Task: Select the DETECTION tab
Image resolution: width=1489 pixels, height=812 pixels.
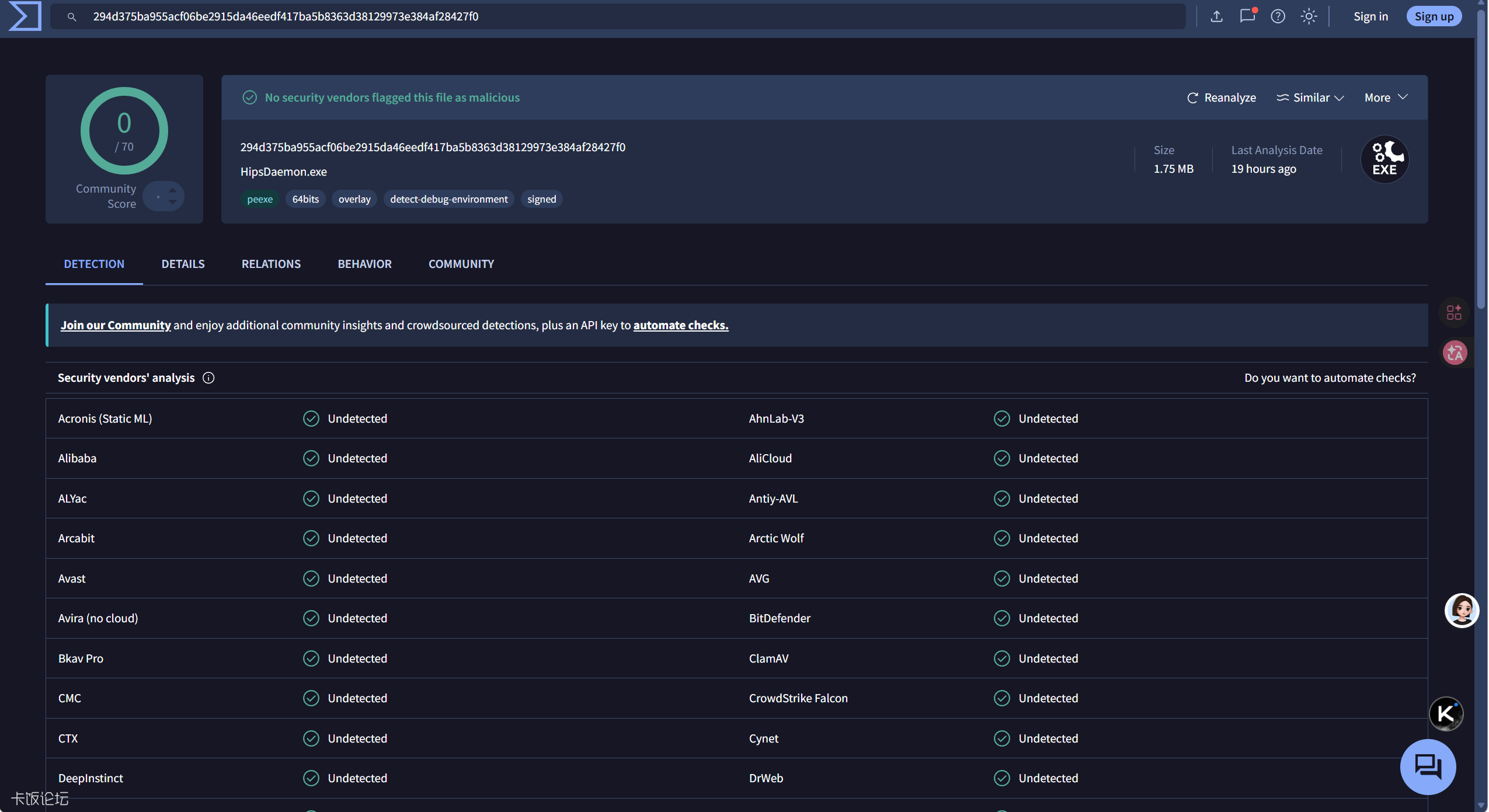Action: pyautogui.click(x=94, y=264)
